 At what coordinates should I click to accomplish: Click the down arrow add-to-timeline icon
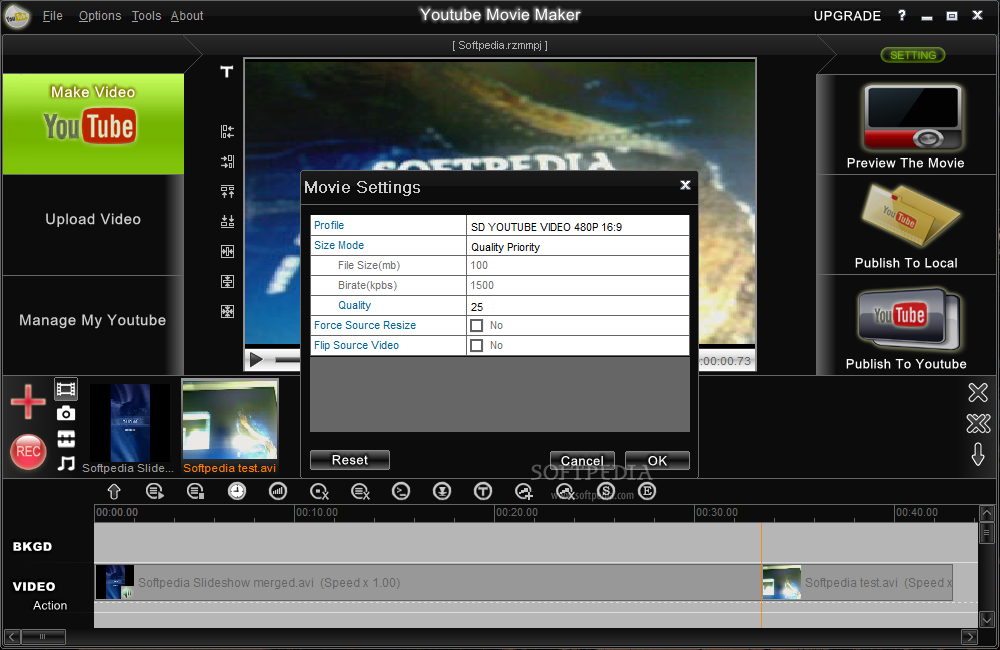pos(978,454)
